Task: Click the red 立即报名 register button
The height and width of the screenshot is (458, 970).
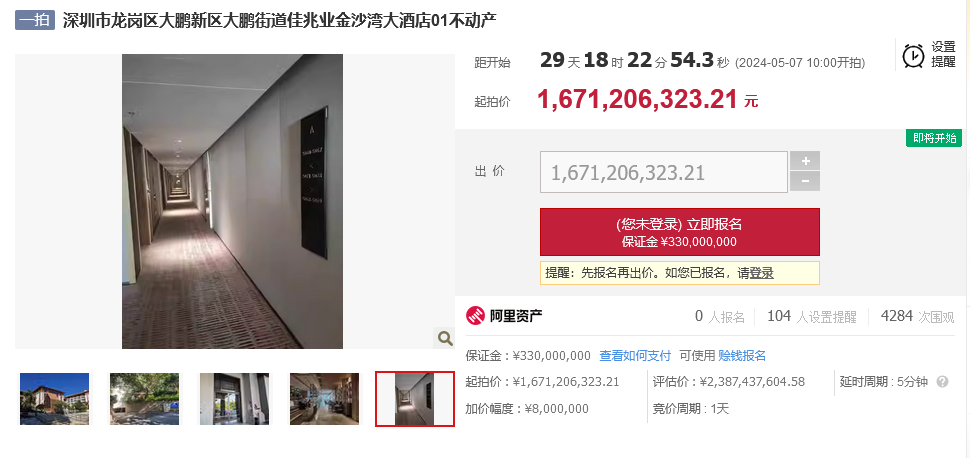Action: click(x=680, y=232)
